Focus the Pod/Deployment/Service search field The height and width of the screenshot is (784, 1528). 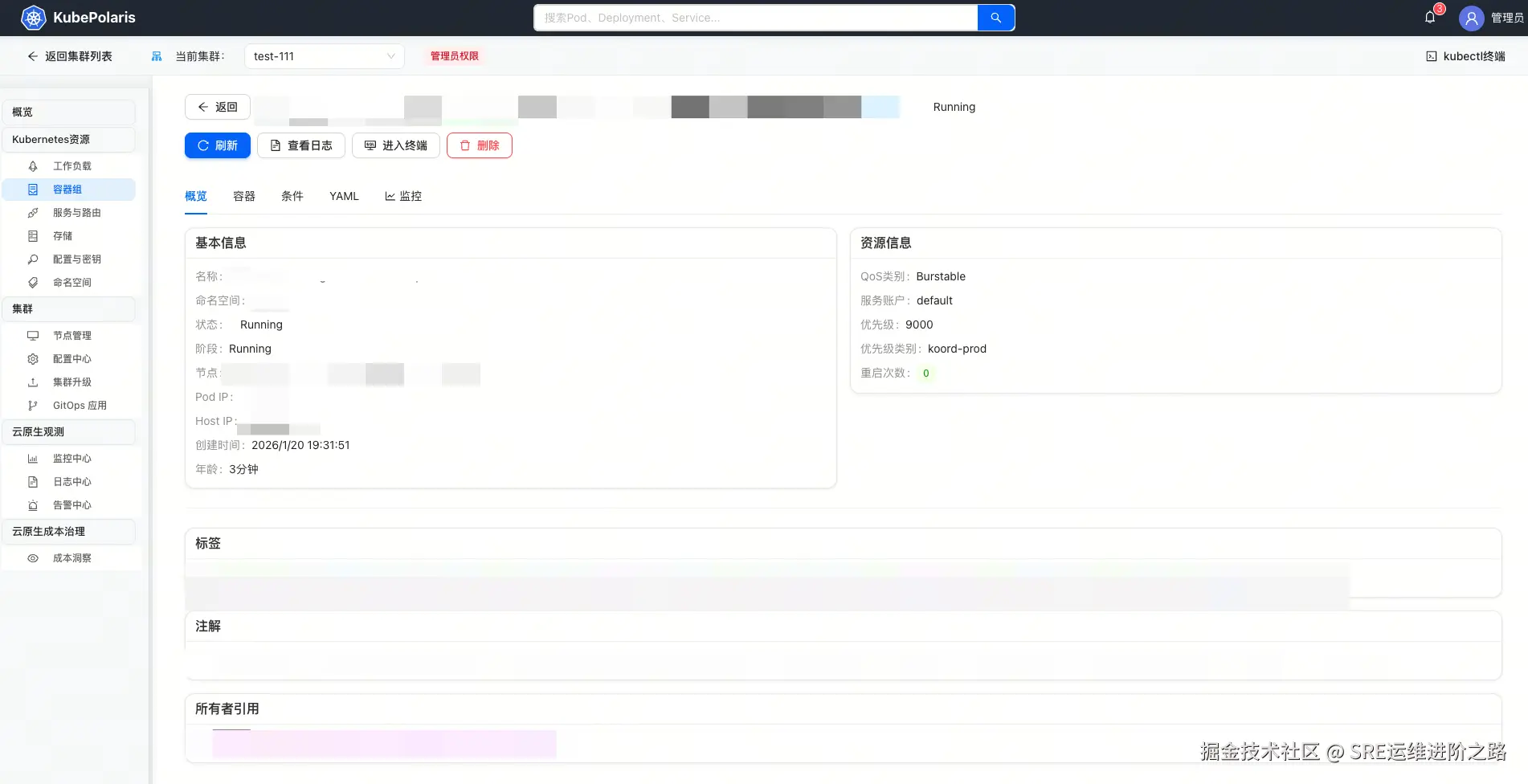pyautogui.click(x=756, y=18)
